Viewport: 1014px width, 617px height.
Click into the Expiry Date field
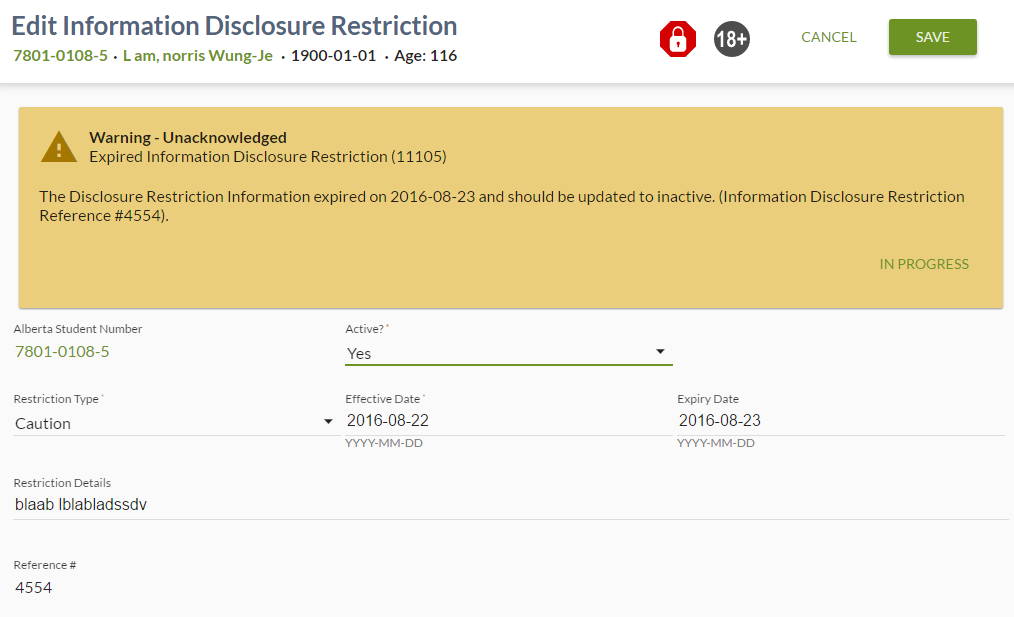click(x=838, y=420)
